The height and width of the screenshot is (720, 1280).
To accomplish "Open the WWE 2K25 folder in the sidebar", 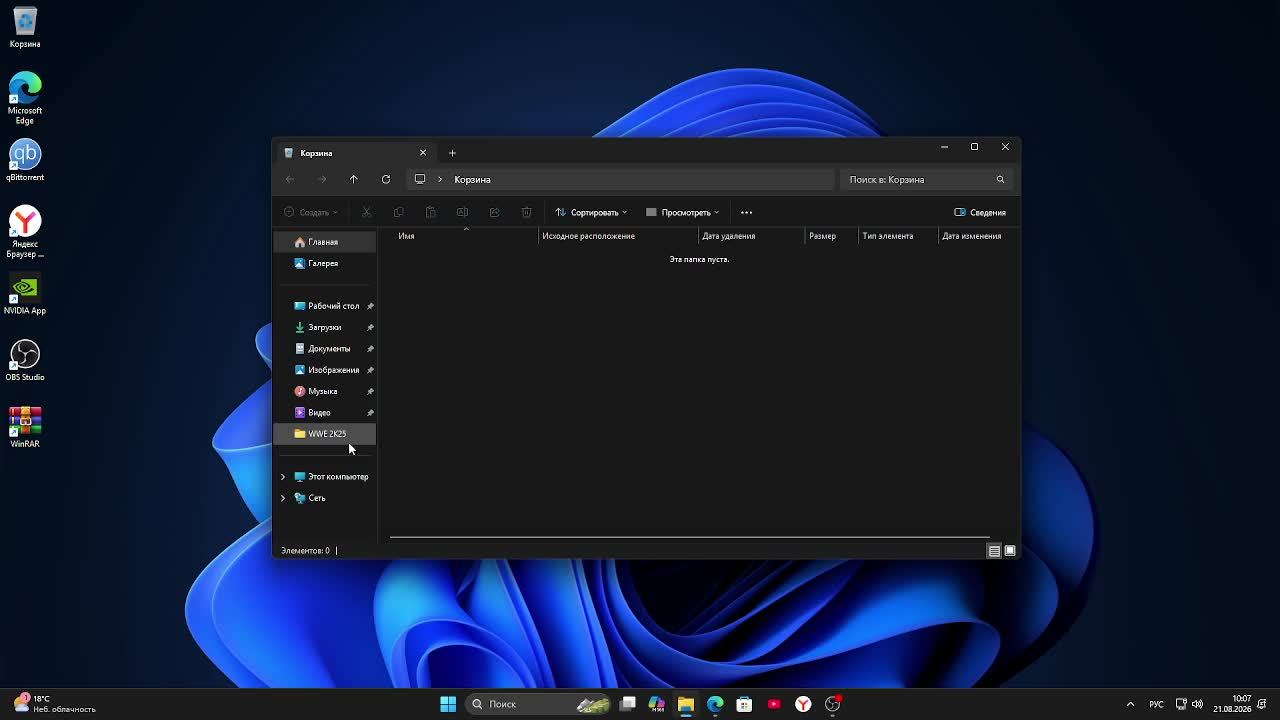I will coord(325,434).
